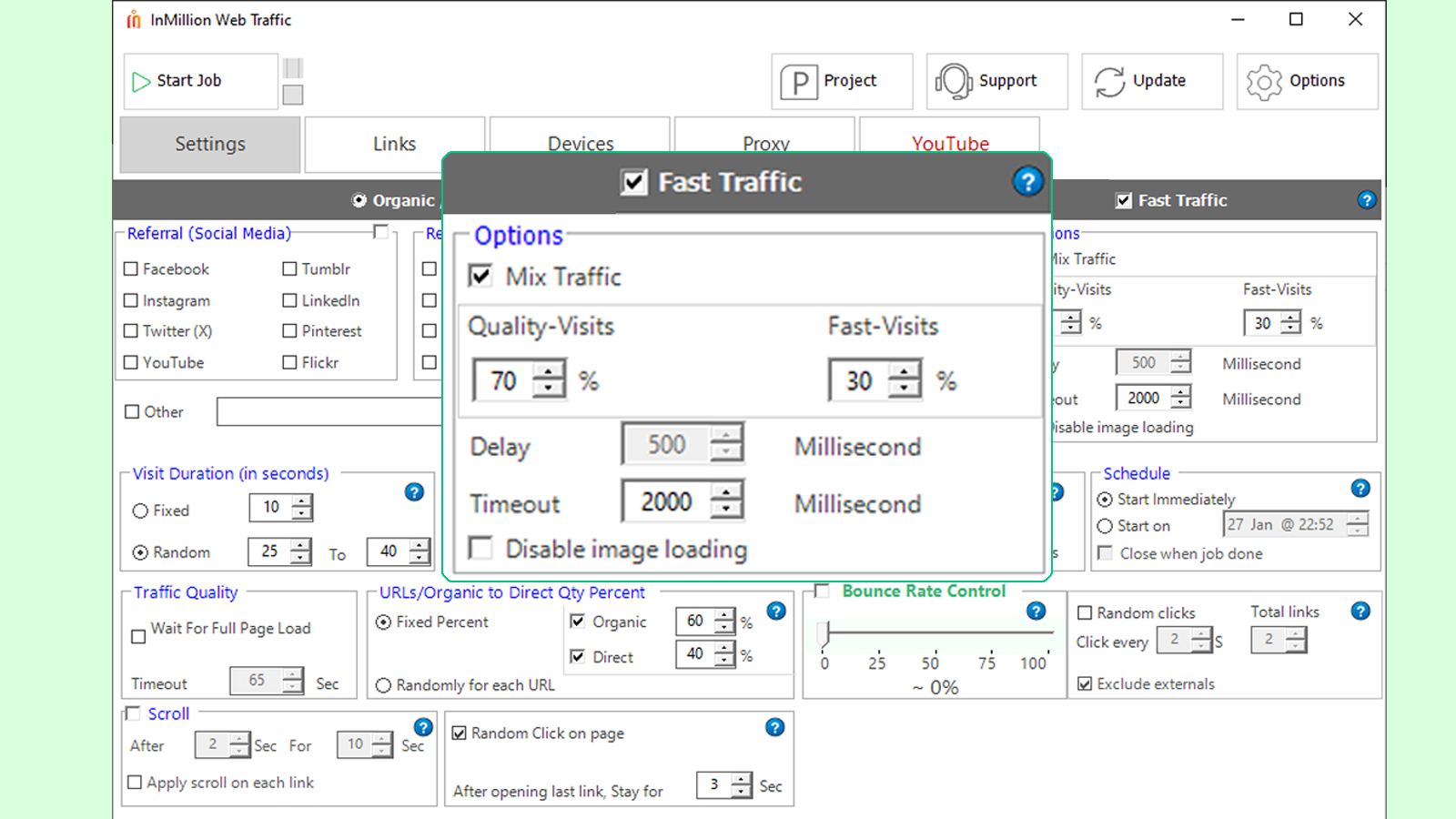Screen dimensions: 1456x819
Task: Click the Fast Traffic help question mark
Action: click(x=1028, y=182)
